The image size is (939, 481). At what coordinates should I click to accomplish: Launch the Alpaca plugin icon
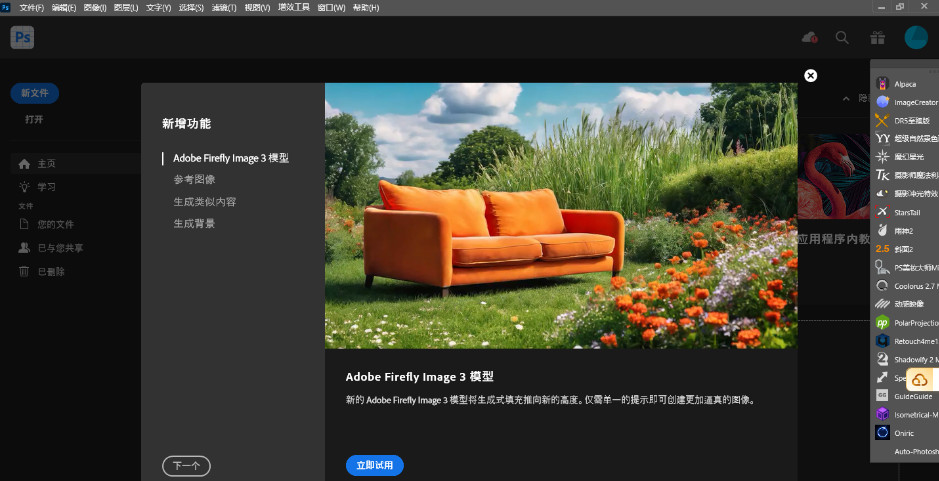coord(882,83)
